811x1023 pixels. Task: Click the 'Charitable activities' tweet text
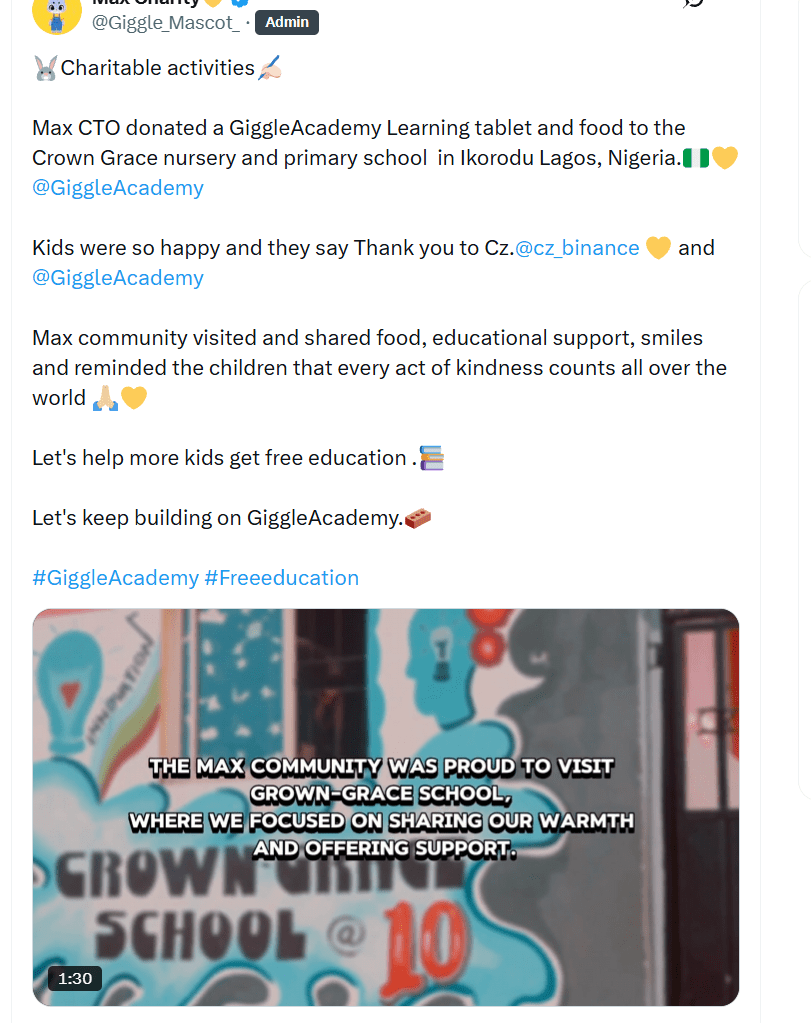[158, 68]
